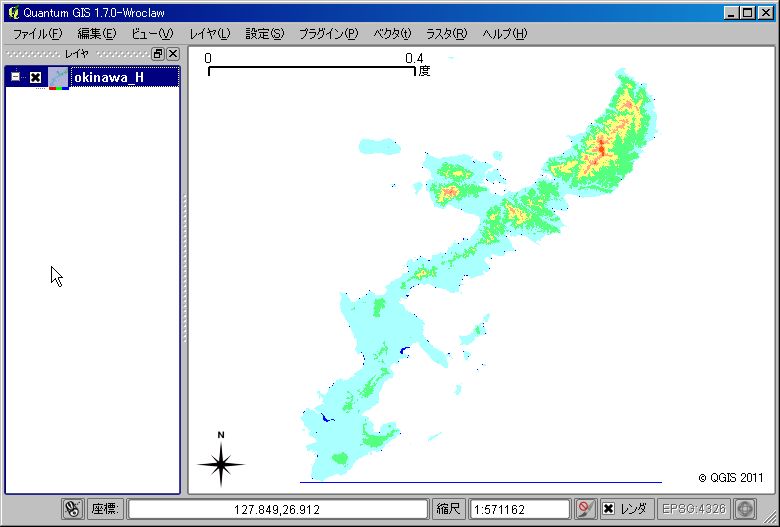780x527 pixels.
Task: Open the ビュー(V) menu
Action: (152, 33)
